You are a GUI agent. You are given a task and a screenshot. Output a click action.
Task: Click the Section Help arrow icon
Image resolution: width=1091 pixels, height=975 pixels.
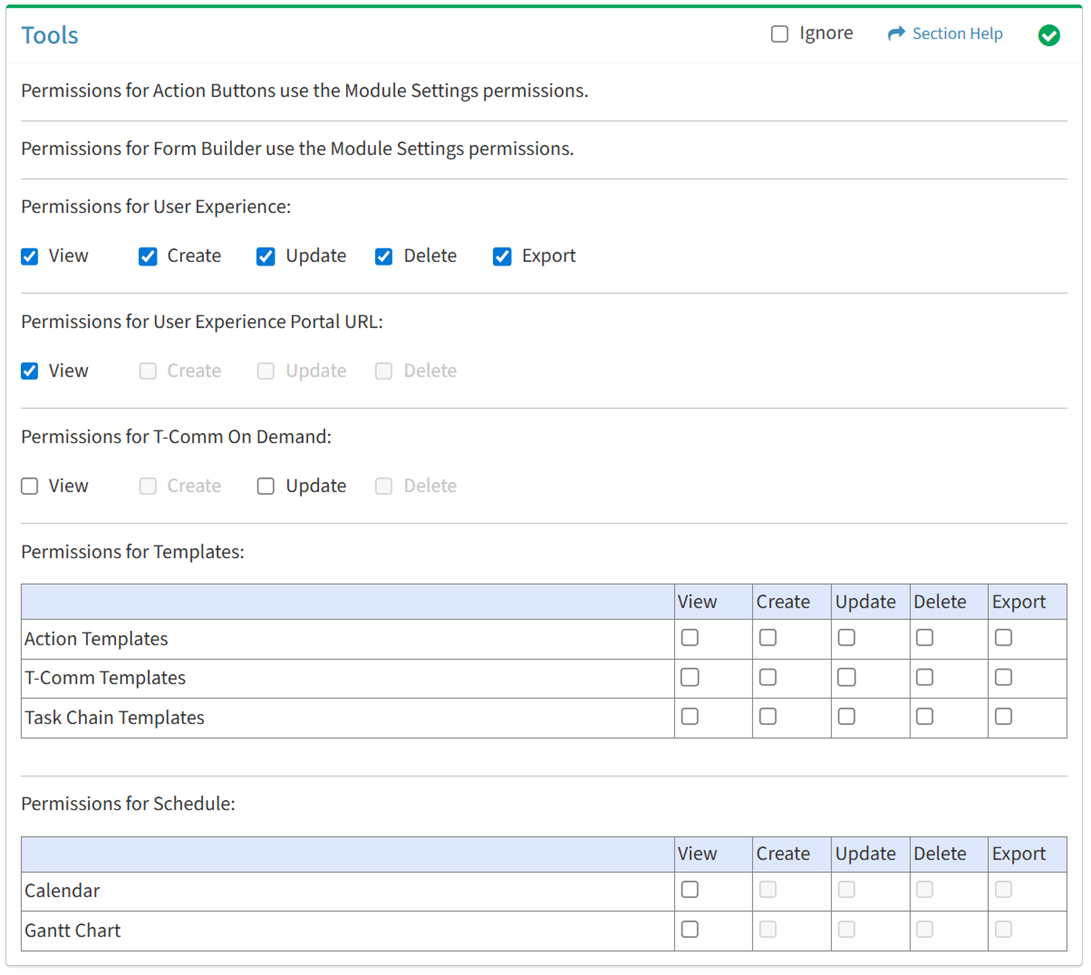point(896,34)
